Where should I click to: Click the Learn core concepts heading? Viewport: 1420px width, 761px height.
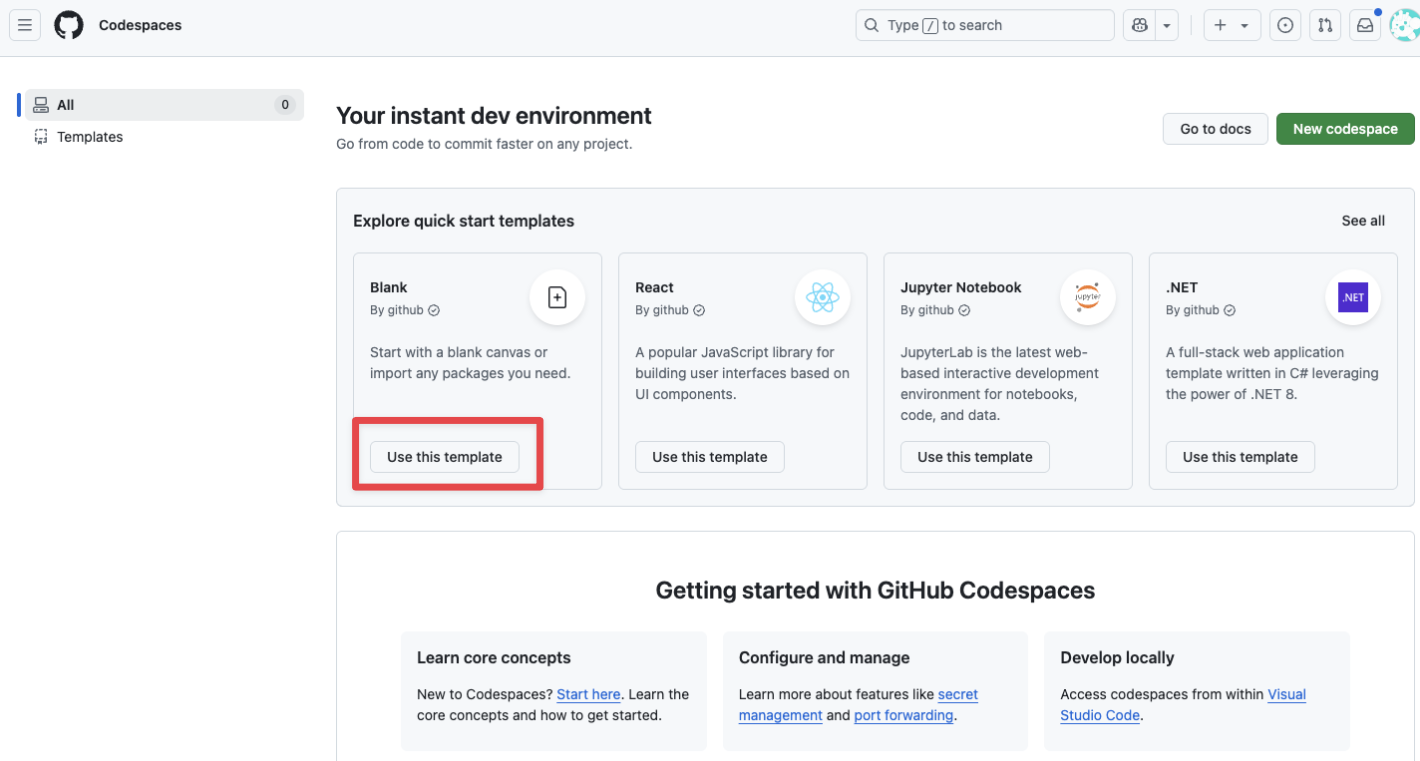494,658
